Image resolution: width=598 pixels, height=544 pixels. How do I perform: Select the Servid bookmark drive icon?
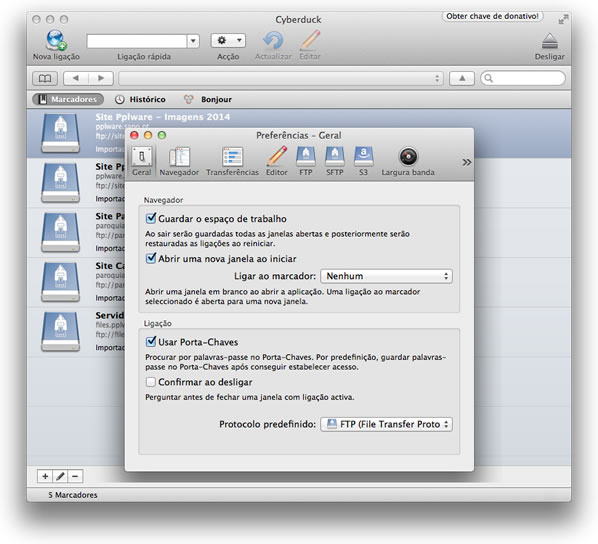click(x=60, y=332)
